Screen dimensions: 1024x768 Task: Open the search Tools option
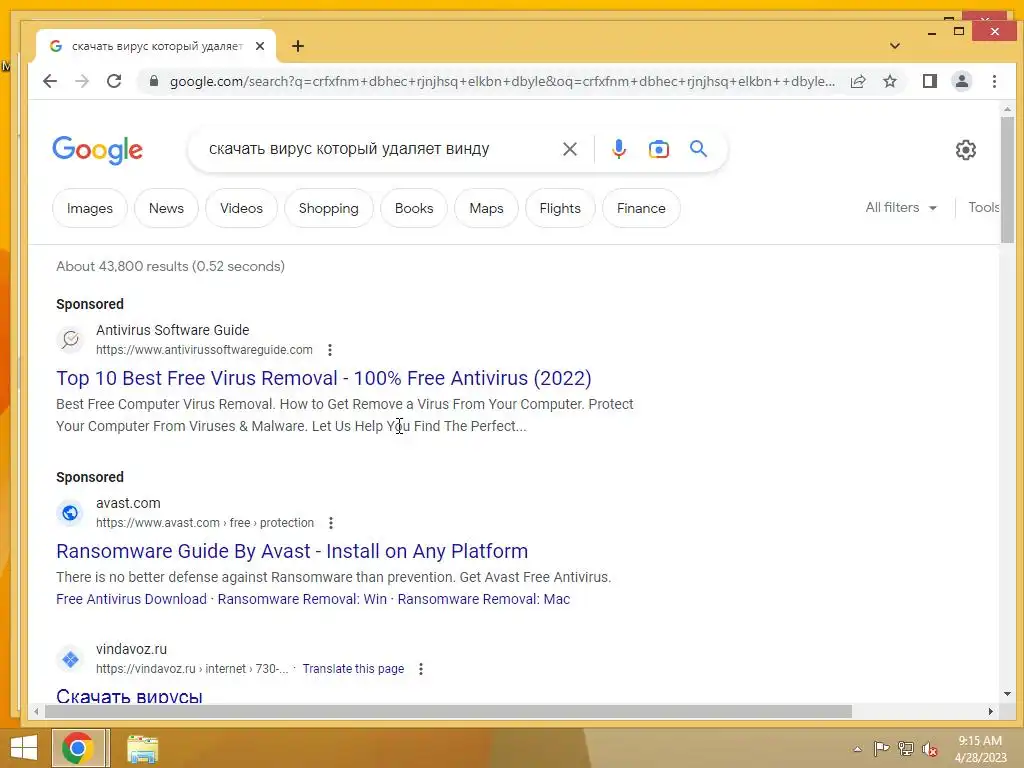pyautogui.click(x=984, y=208)
